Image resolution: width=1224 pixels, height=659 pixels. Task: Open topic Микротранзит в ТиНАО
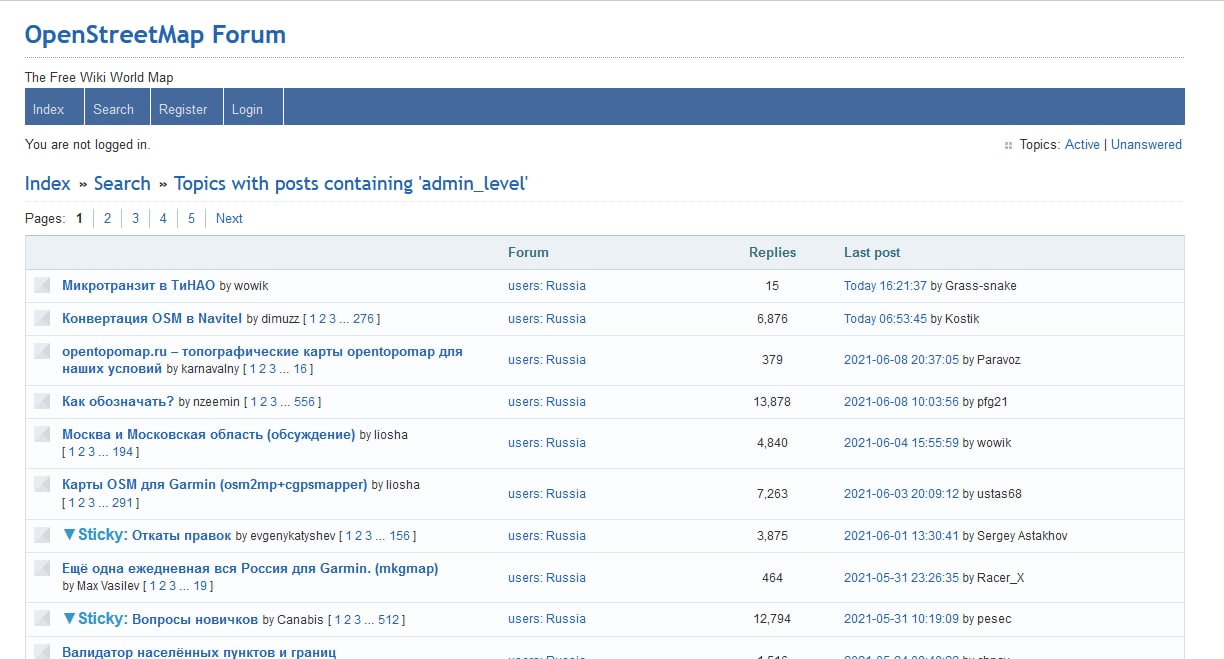(139, 285)
